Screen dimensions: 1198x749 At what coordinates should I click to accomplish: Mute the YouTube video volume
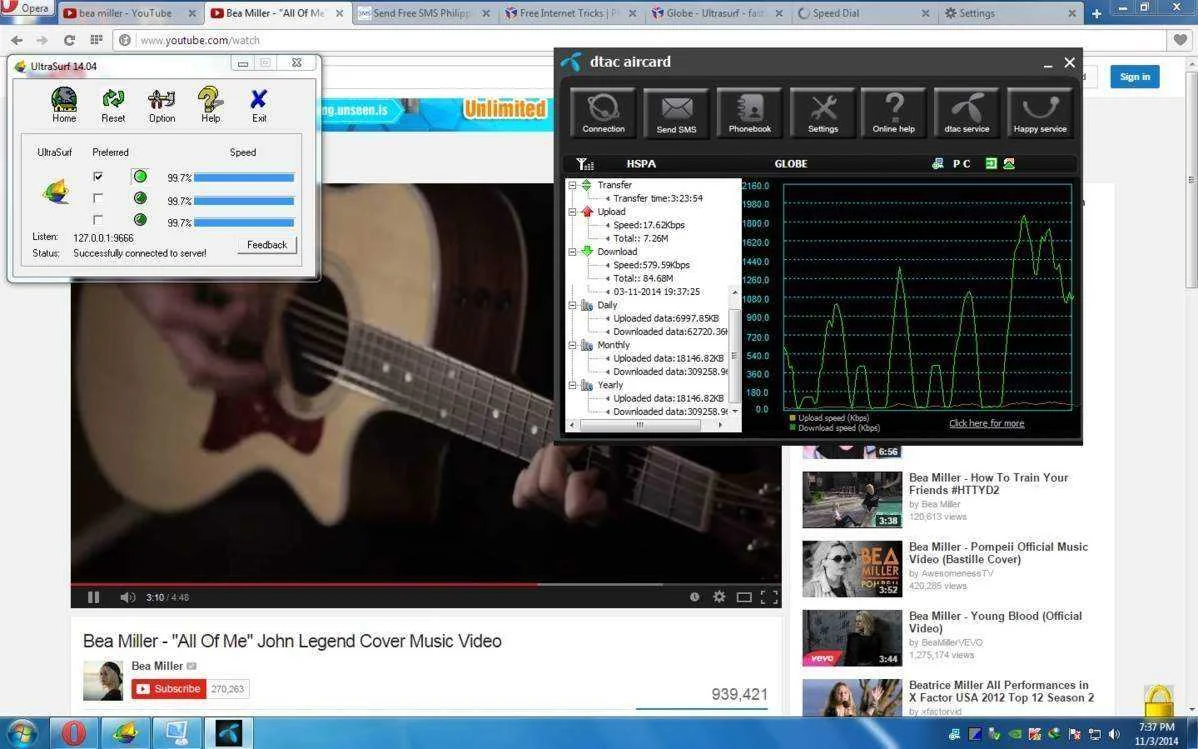pyautogui.click(x=128, y=597)
